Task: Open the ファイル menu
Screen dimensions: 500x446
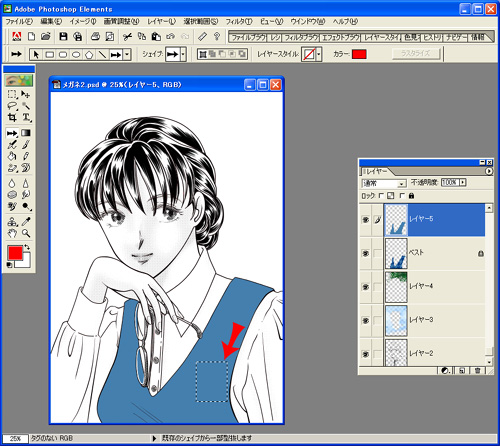Action: tap(19, 22)
